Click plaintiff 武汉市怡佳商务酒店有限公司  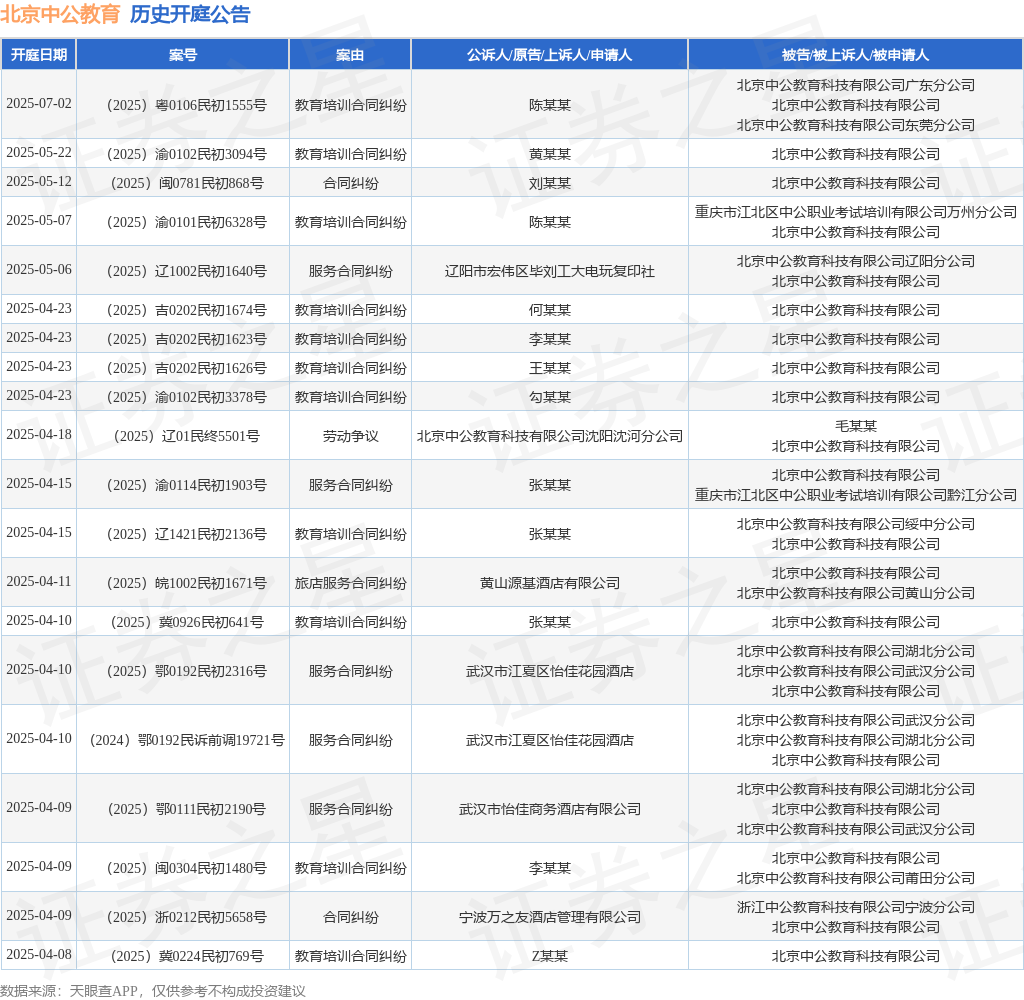coord(550,809)
